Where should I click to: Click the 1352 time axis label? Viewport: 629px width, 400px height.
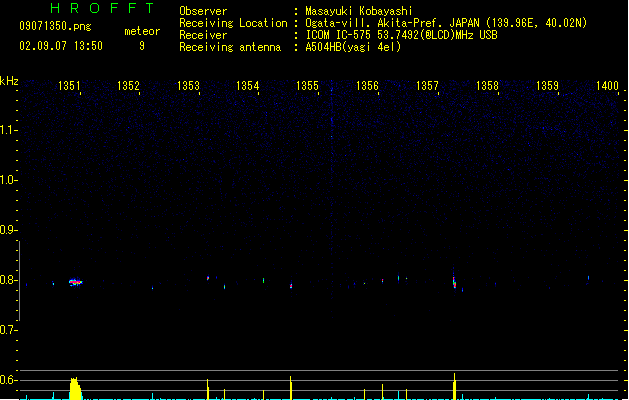tap(128, 86)
